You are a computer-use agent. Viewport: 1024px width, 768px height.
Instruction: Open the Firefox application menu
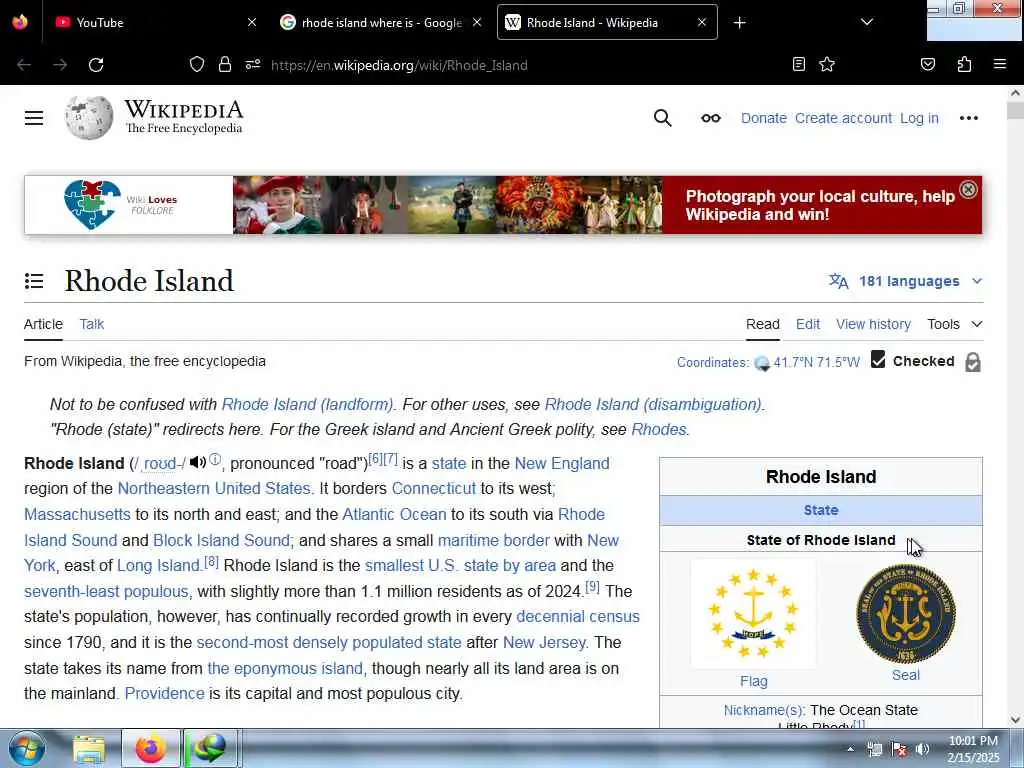[x=999, y=64]
